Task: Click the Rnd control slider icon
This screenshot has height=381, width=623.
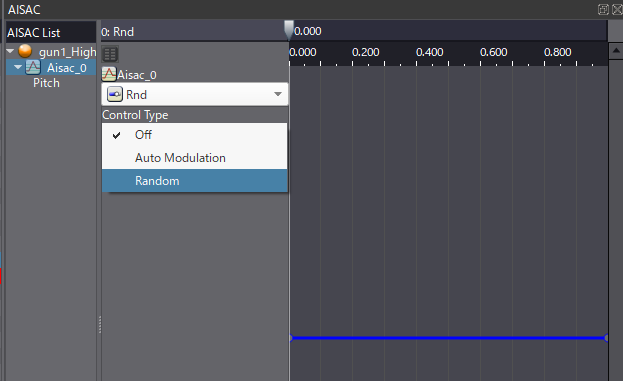Action: click(x=115, y=95)
